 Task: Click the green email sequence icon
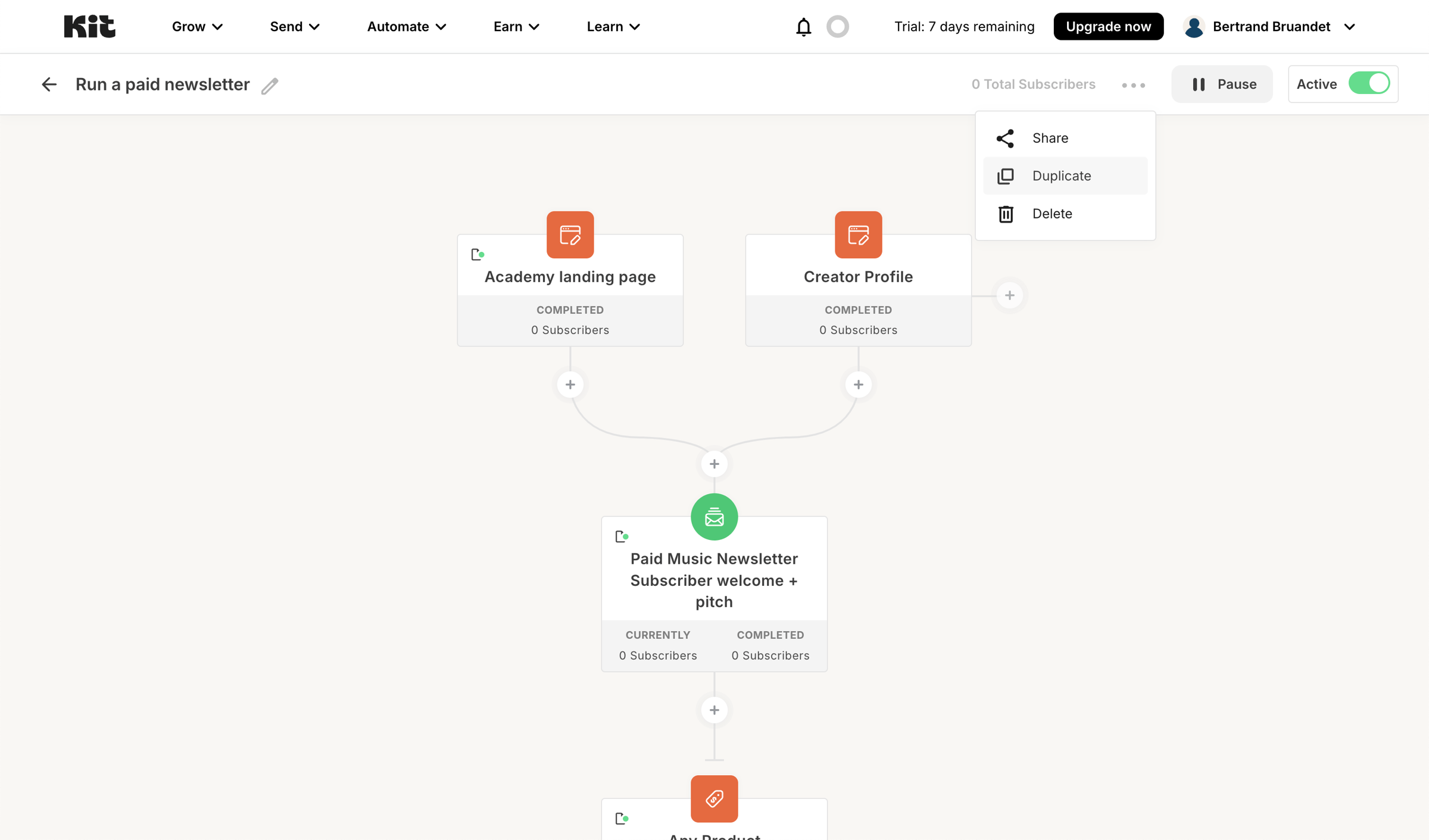coord(714,517)
